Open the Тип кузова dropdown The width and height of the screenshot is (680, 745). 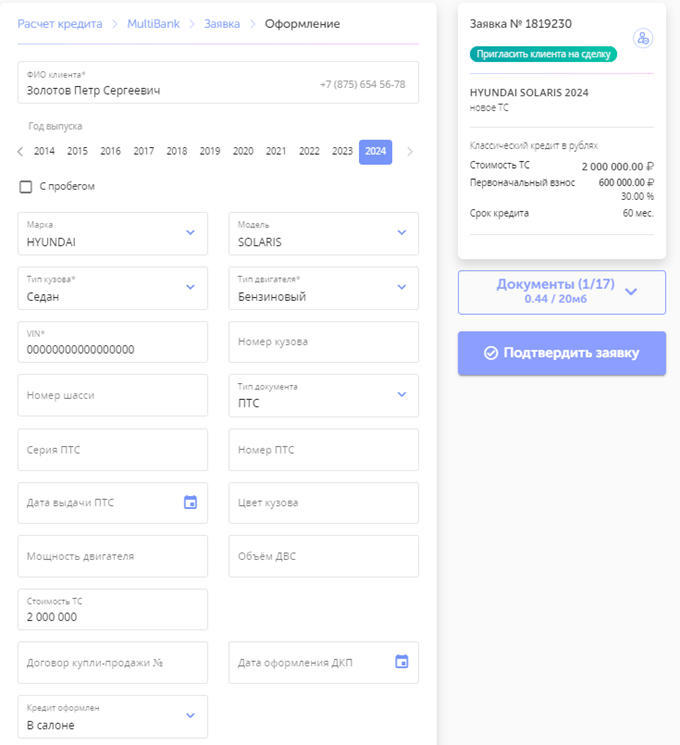coord(190,287)
